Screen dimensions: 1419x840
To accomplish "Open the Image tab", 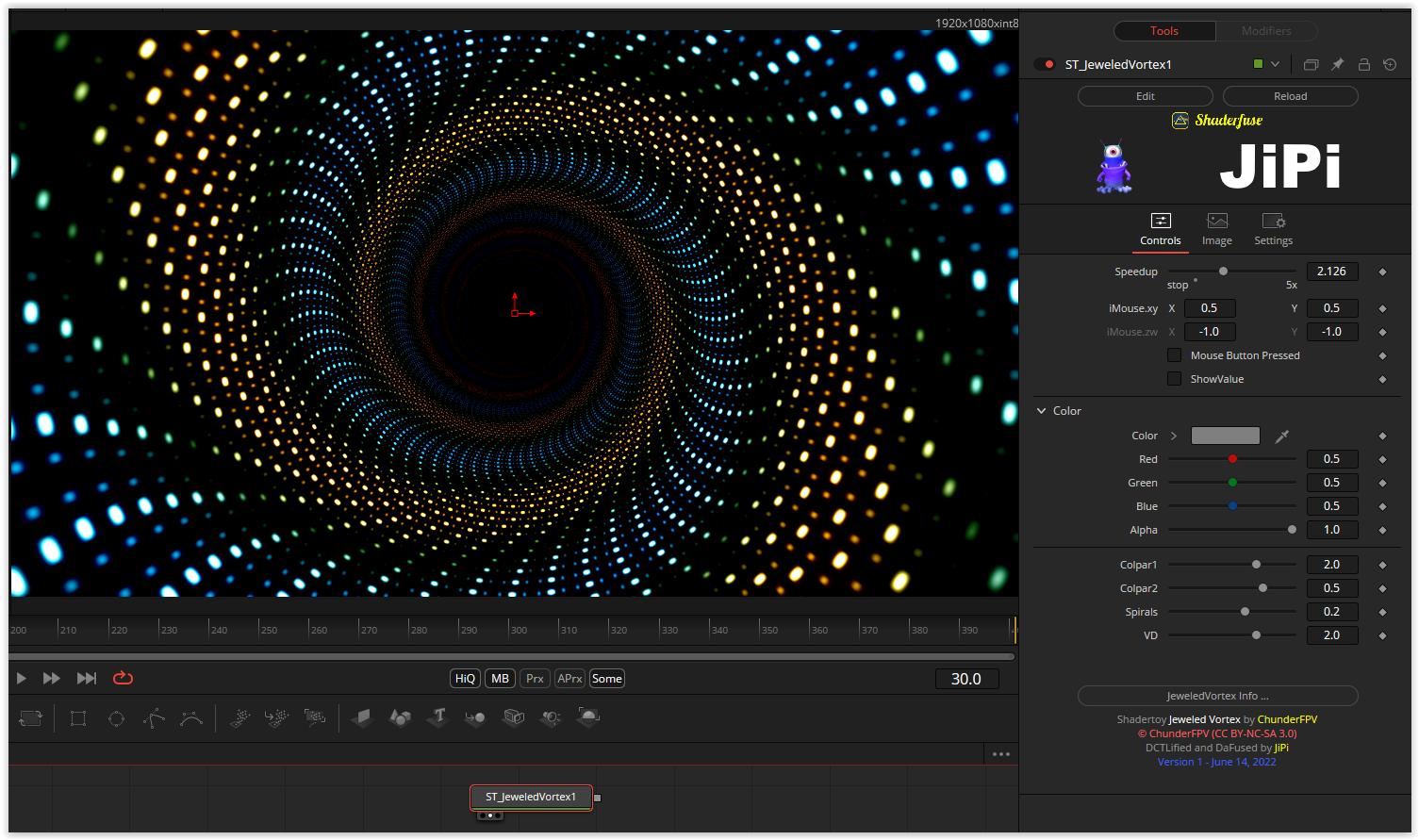I will point(1217,230).
